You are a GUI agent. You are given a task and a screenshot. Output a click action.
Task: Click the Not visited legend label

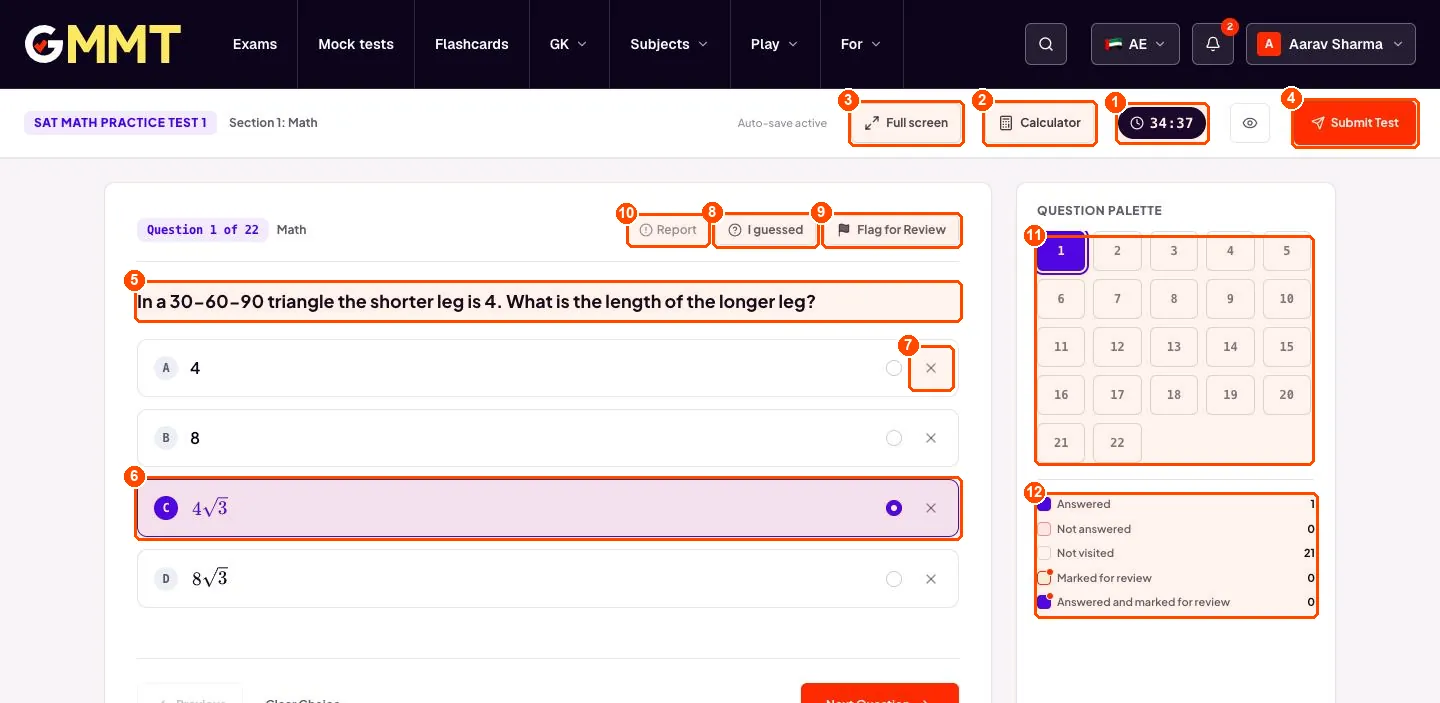(1085, 553)
